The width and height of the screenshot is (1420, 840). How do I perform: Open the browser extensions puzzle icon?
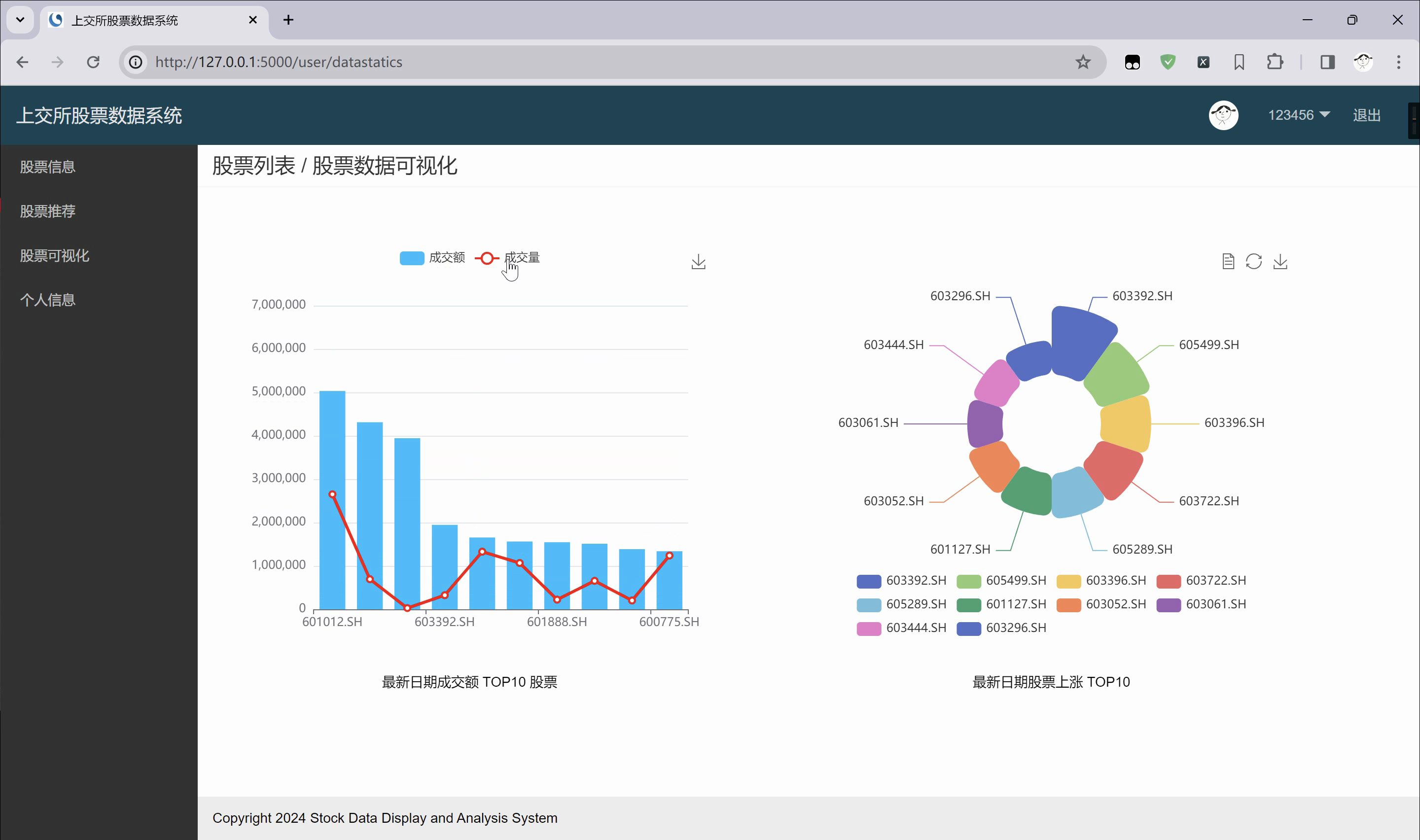click(1275, 62)
